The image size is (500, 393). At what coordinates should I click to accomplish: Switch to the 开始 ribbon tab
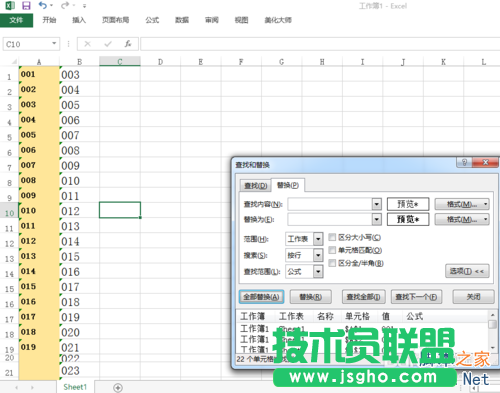point(49,20)
